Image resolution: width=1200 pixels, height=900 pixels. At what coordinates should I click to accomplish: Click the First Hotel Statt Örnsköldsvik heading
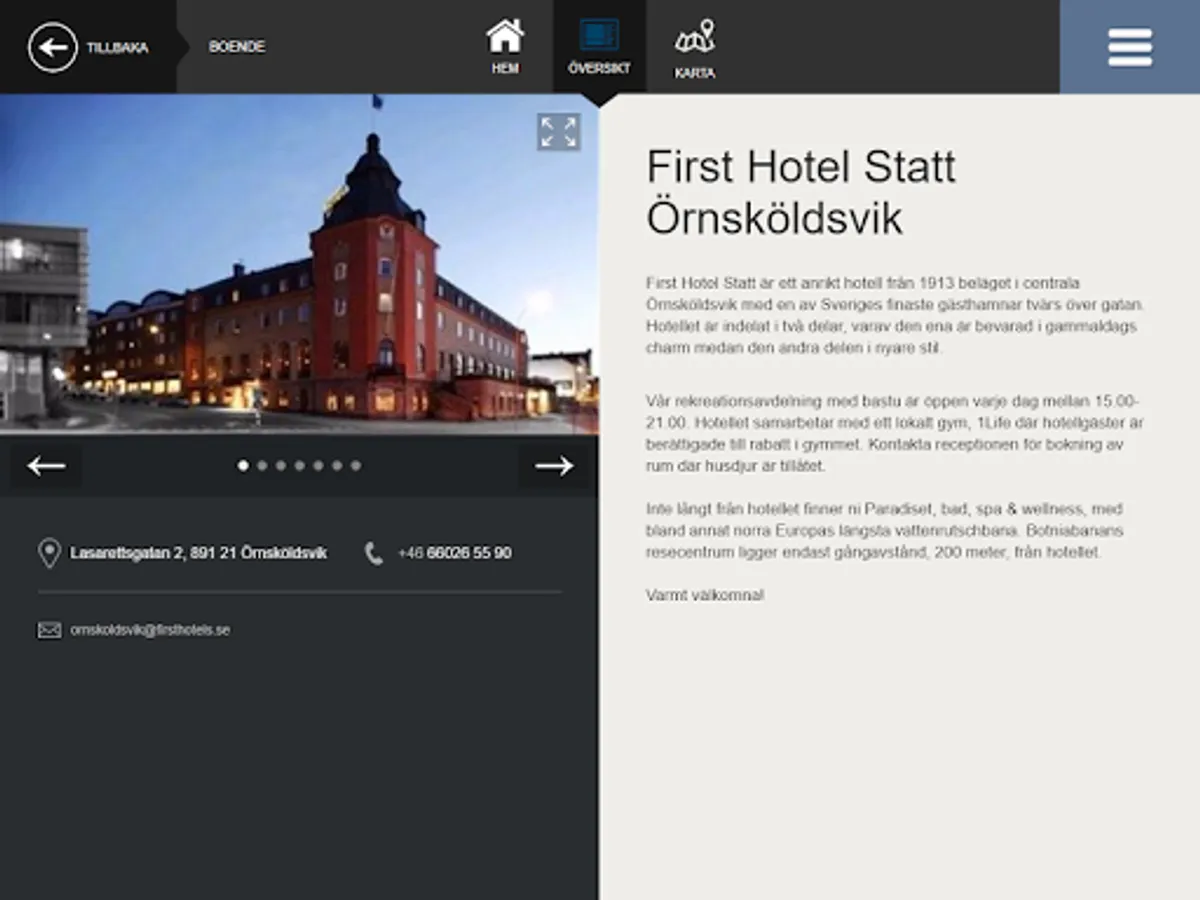(801, 192)
